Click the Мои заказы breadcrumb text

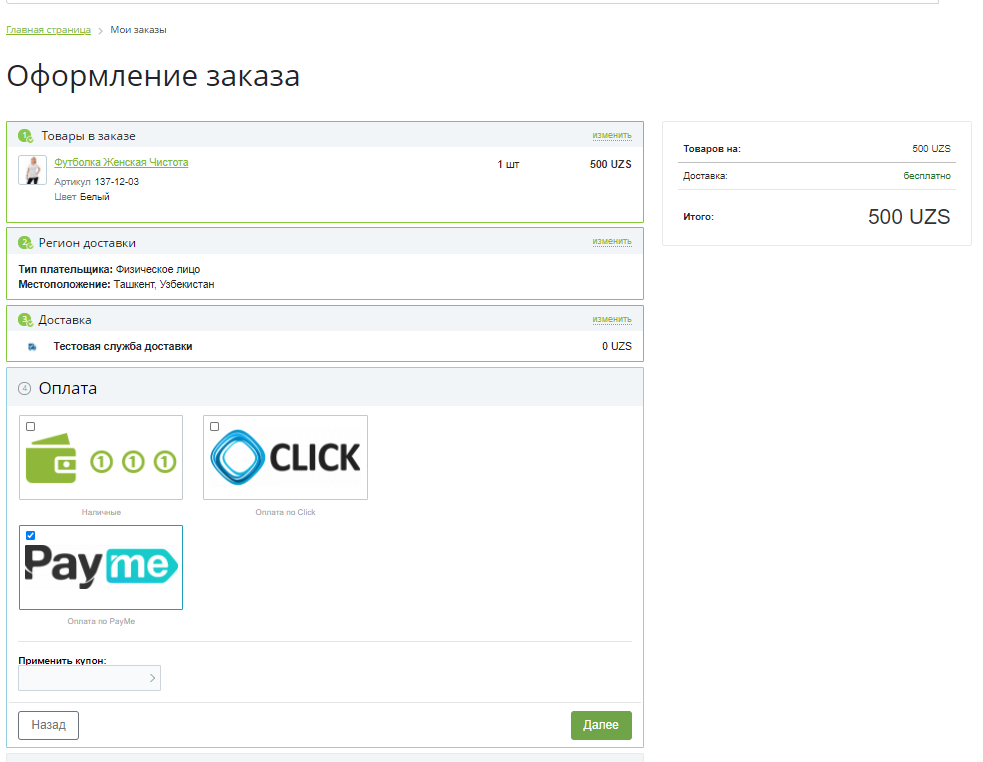pyautogui.click(x=139, y=29)
